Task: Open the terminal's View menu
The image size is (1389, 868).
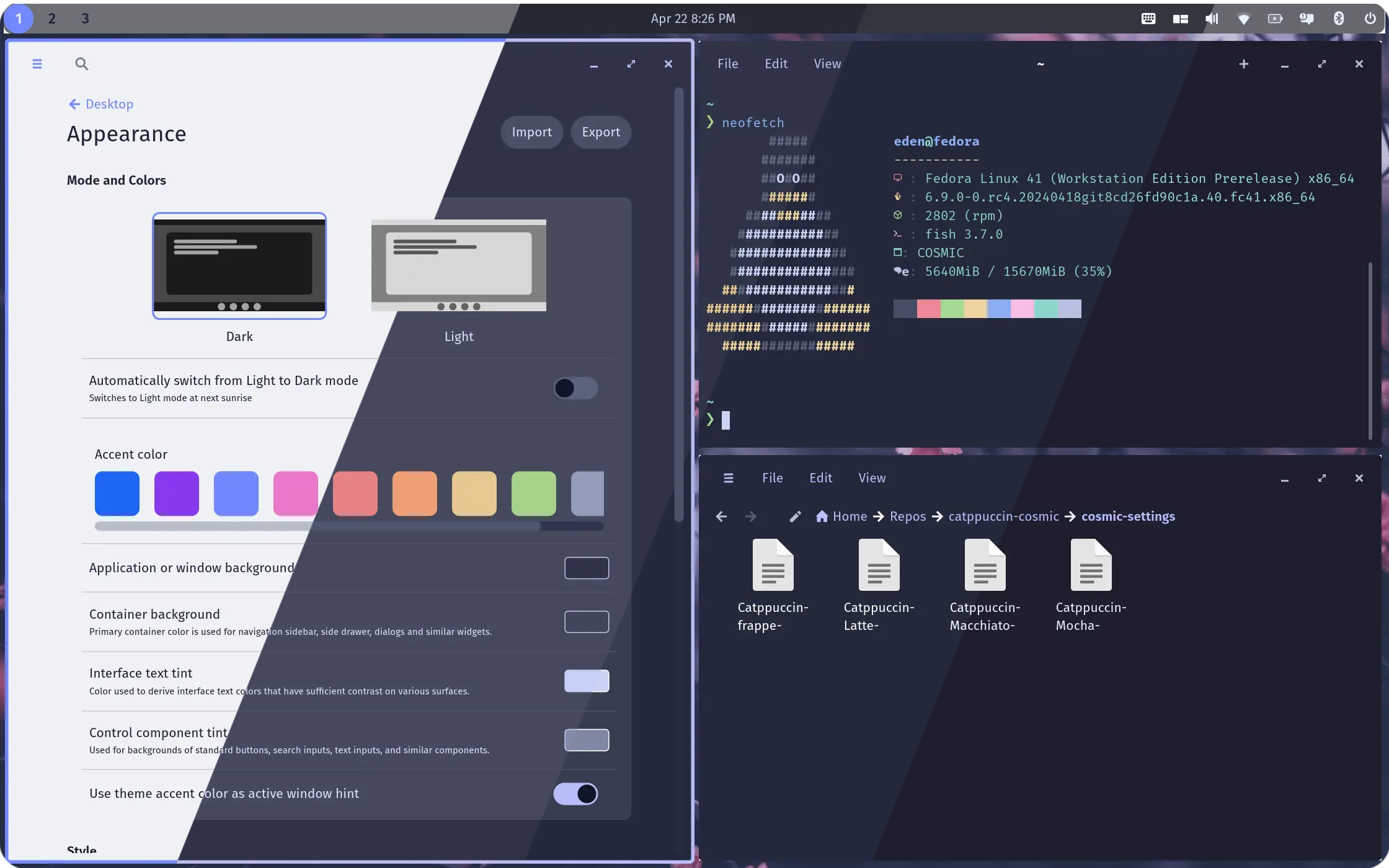Action: pyautogui.click(x=827, y=64)
